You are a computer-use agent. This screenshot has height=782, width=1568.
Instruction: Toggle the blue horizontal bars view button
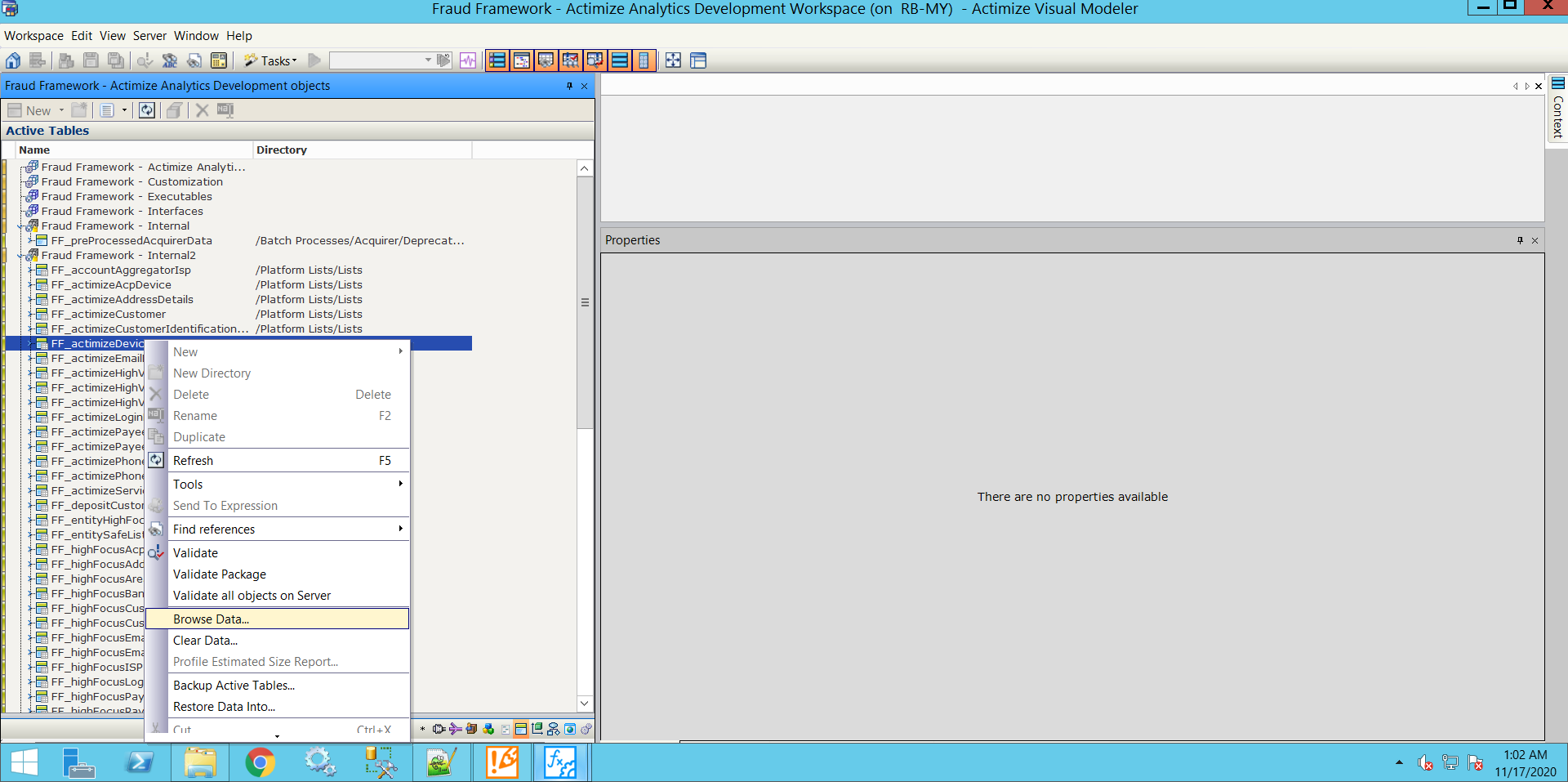620,60
